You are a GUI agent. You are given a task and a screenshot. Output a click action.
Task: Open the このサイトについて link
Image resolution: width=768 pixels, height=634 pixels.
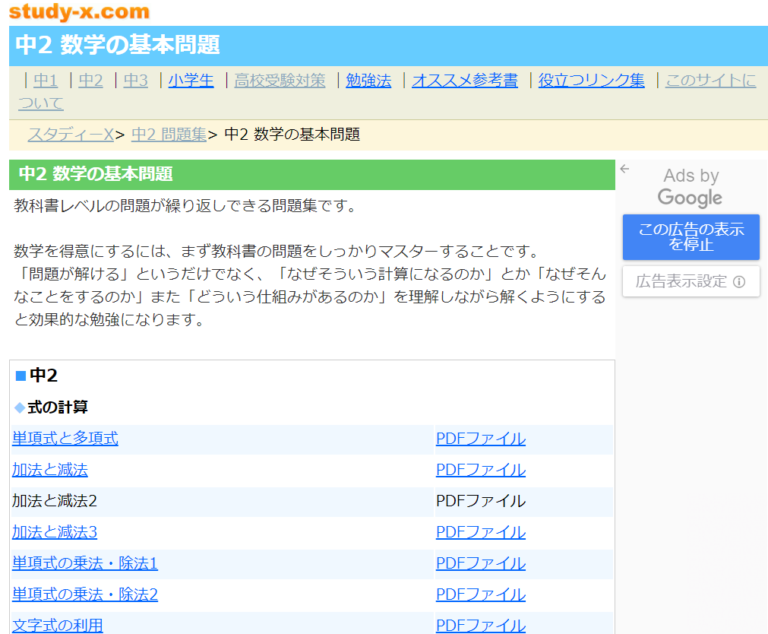click(710, 80)
